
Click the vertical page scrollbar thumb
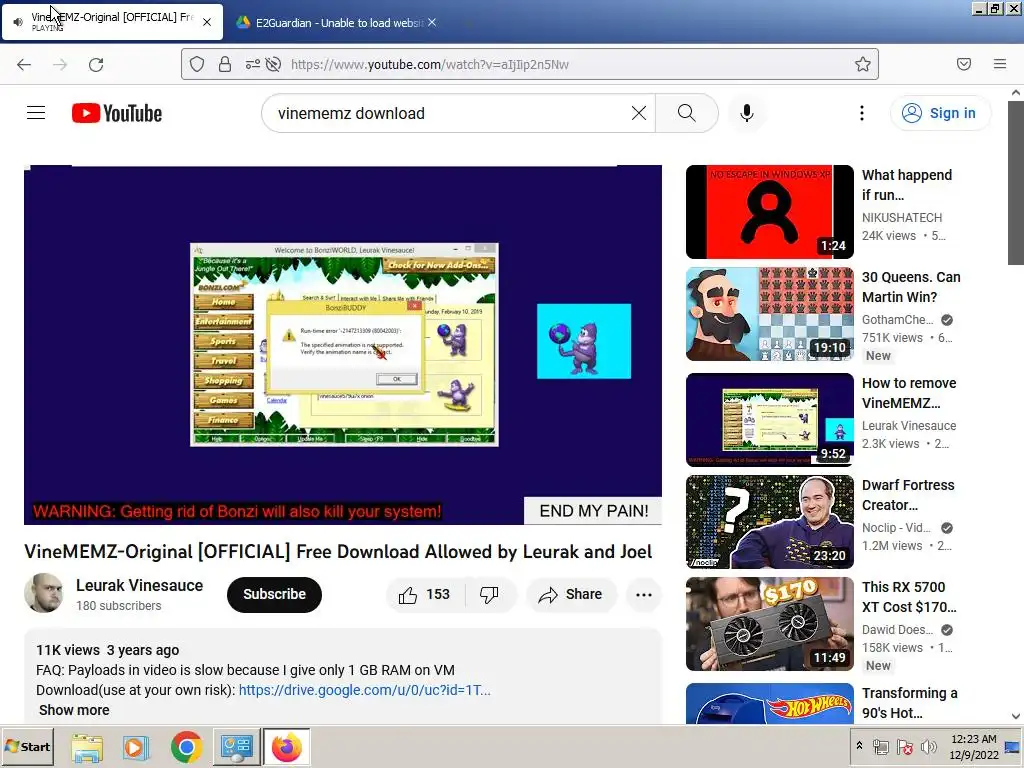tap(1016, 183)
